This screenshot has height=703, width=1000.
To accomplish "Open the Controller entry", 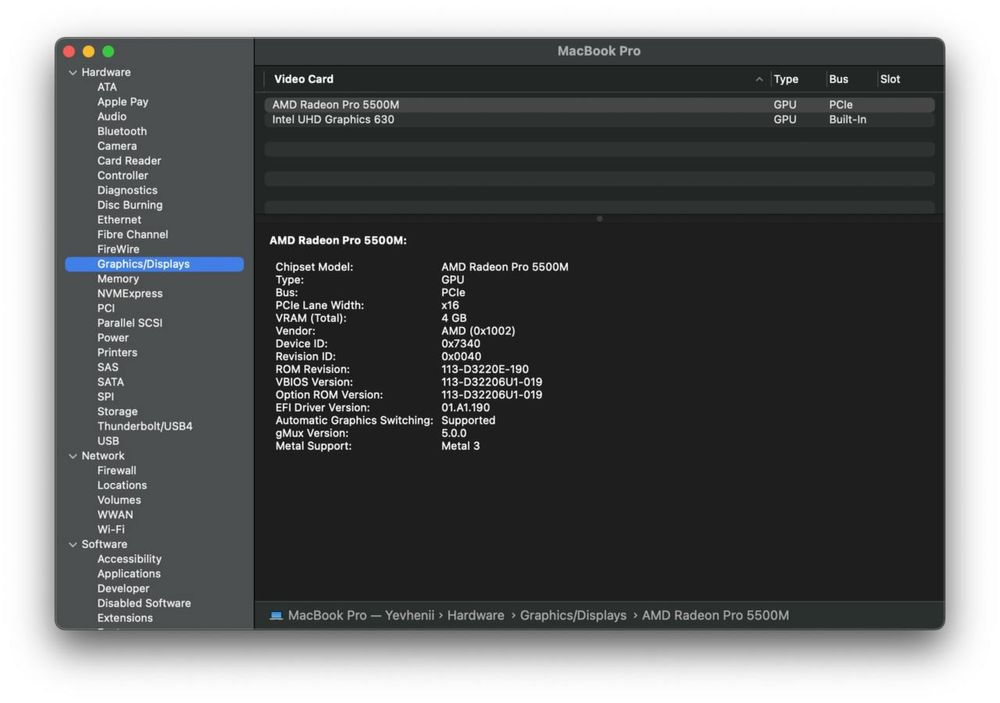I will (122, 175).
